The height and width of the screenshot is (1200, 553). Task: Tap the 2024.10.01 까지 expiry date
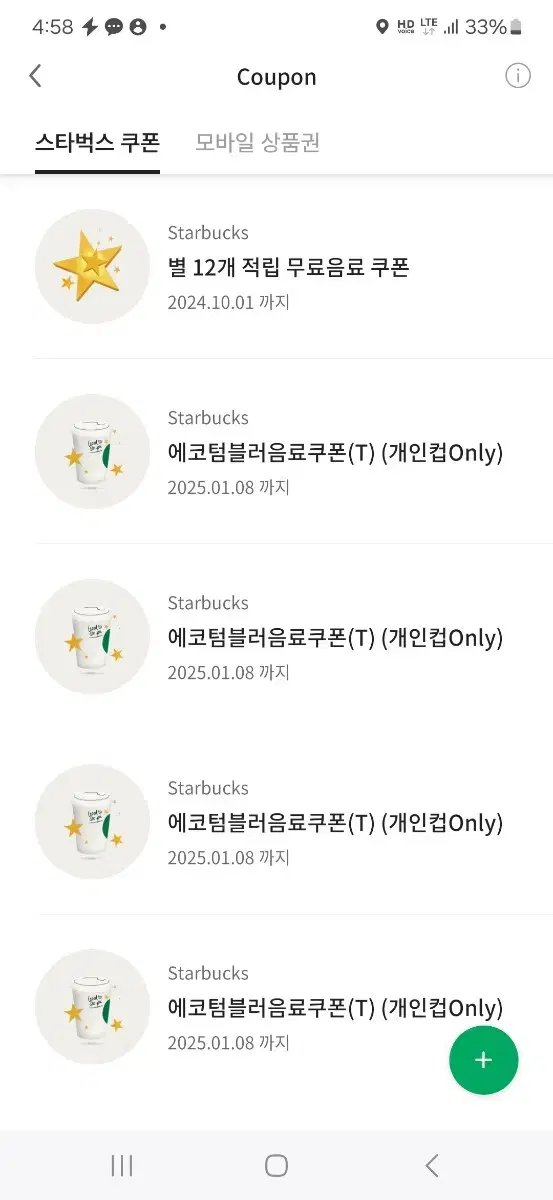228,302
